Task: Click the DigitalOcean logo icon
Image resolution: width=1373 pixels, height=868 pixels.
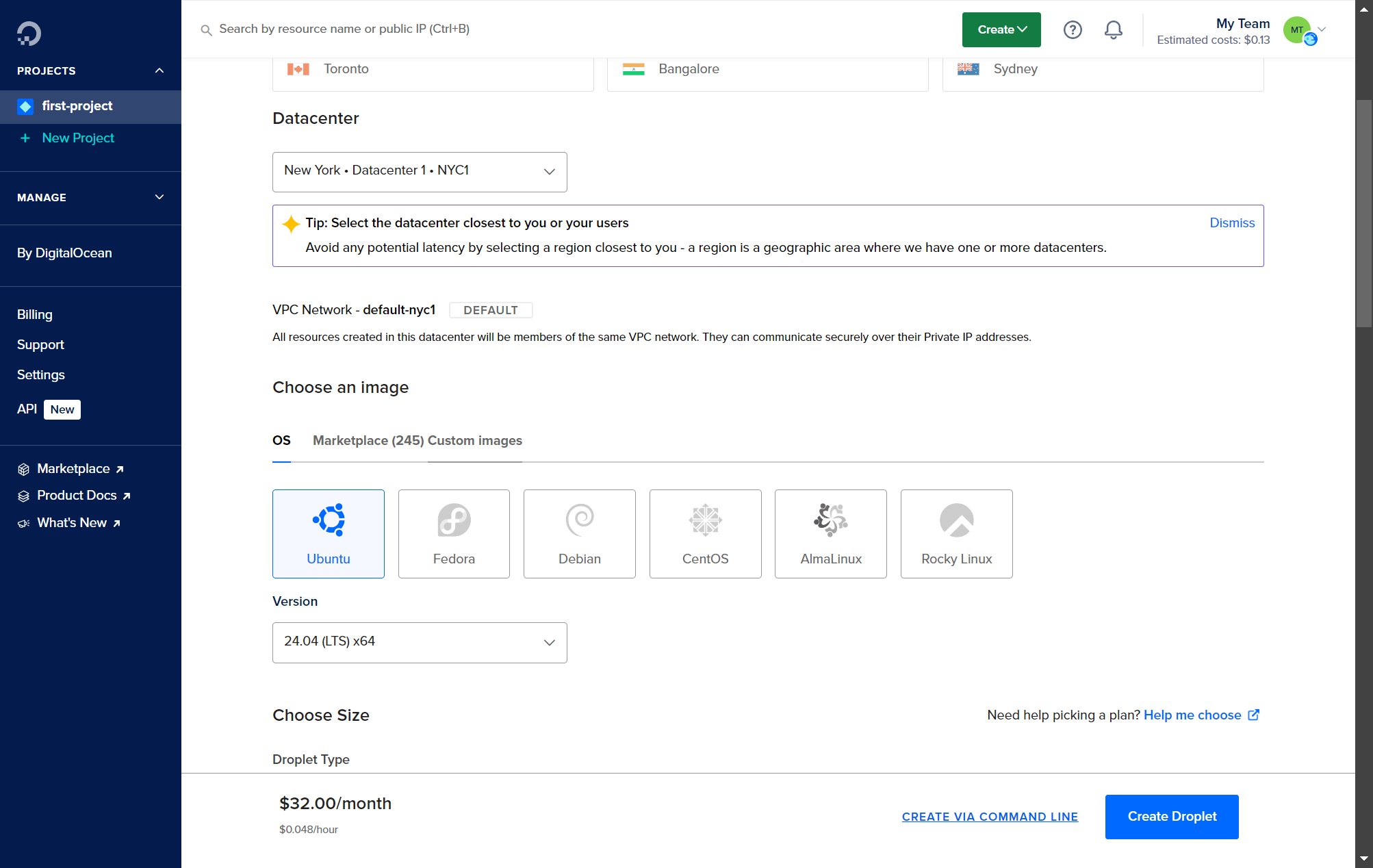Action: point(29,33)
